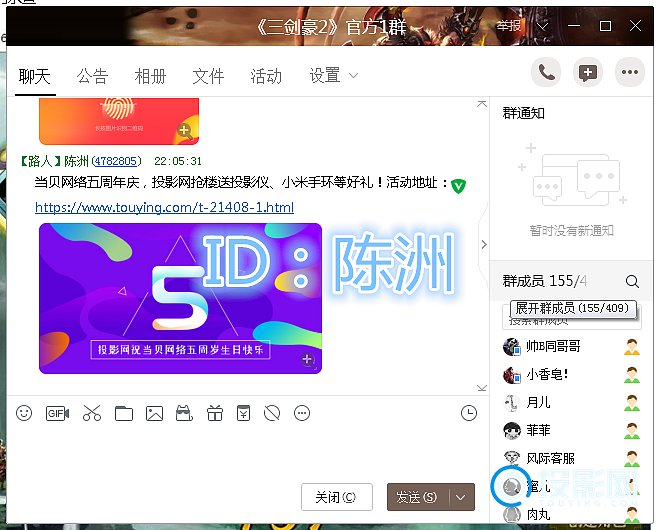Click the avatar of 小香皂!
660x530 pixels.
point(512,375)
